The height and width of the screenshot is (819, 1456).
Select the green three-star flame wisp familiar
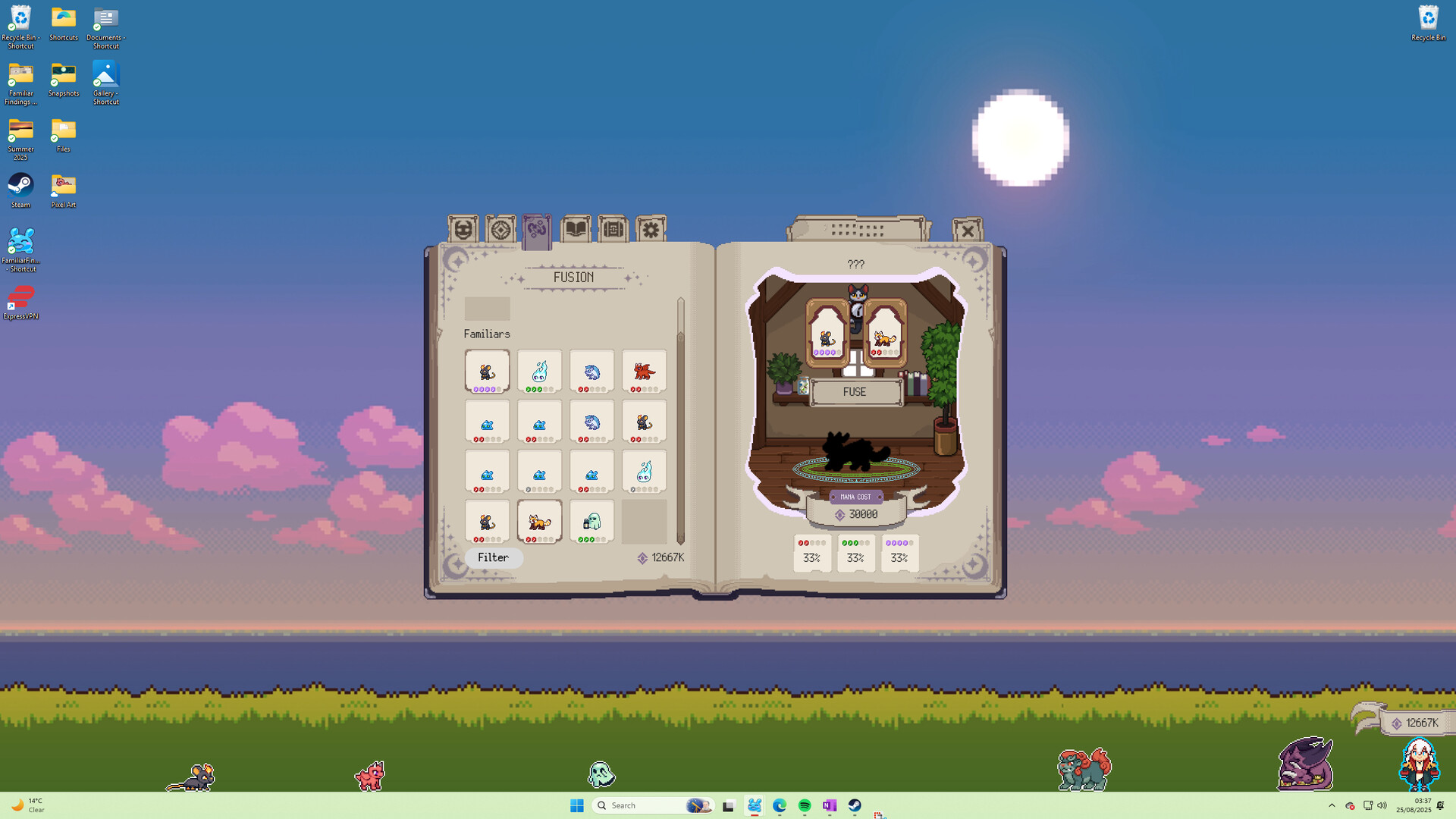539,372
